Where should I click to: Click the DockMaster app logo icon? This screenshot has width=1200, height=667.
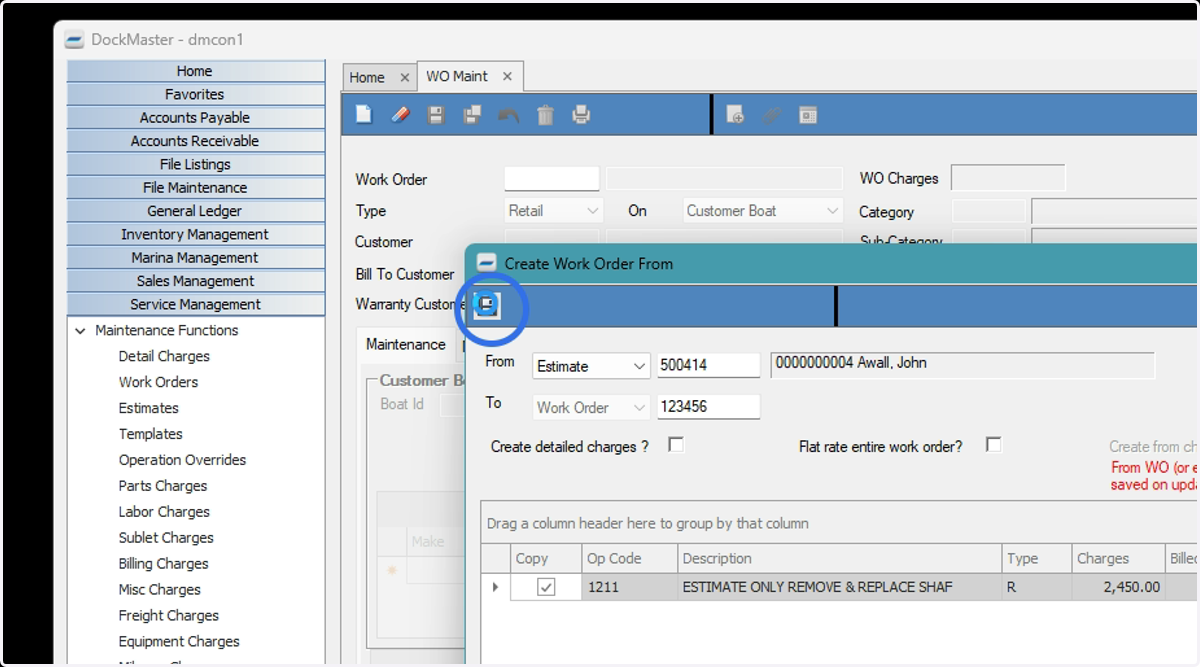pyautogui.click(x=75, y=40)
